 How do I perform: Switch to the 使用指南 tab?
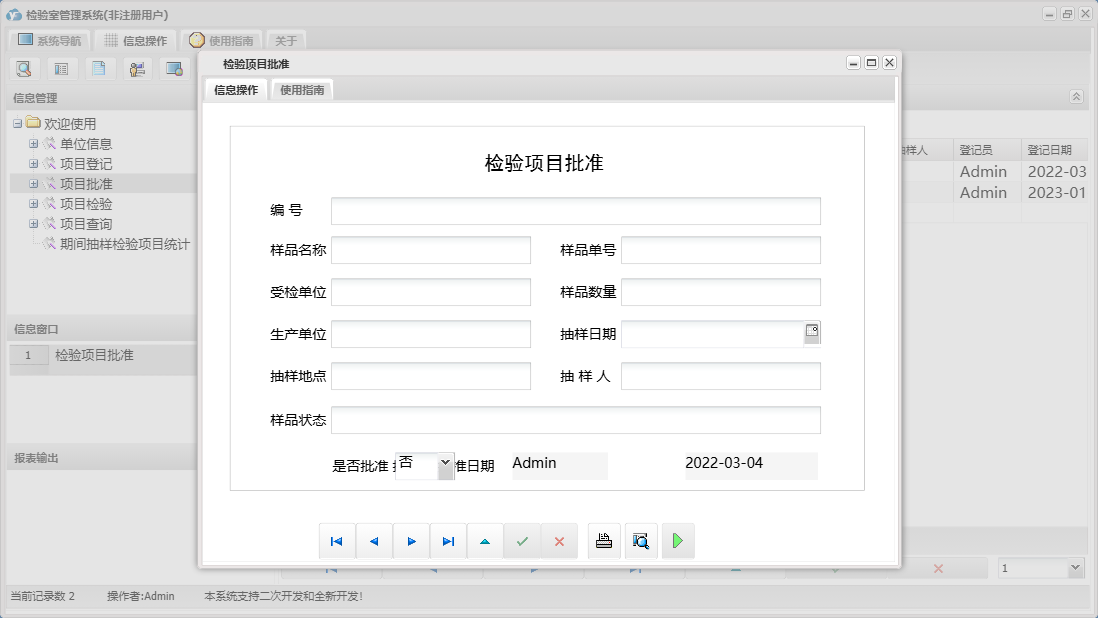(301, 88)
